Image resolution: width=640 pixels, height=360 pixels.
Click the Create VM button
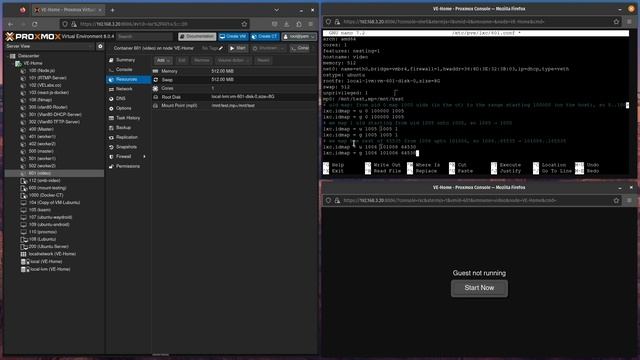pyautogui.click(x=233, y=36)
